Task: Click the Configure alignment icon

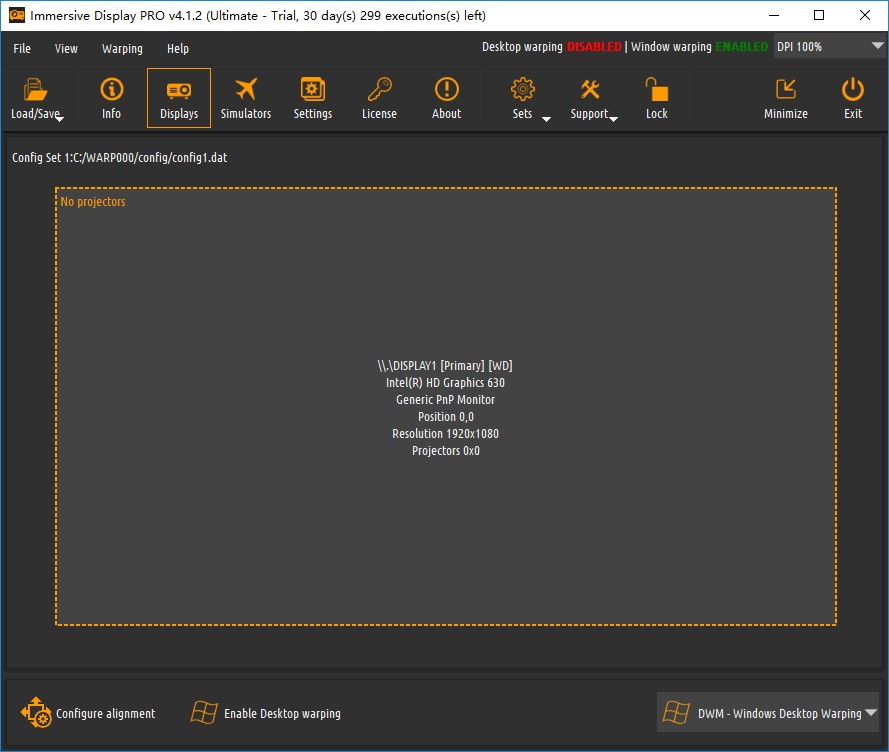Action: [x=36, y=712]
